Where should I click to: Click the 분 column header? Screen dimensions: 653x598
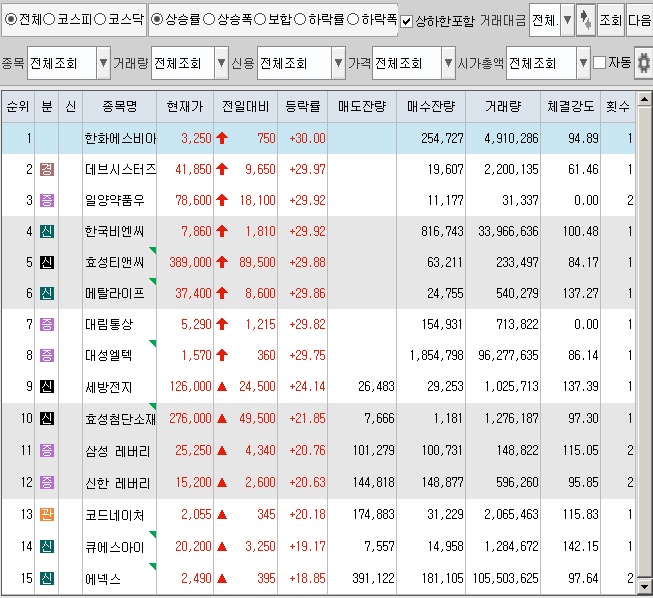[47, 107]
